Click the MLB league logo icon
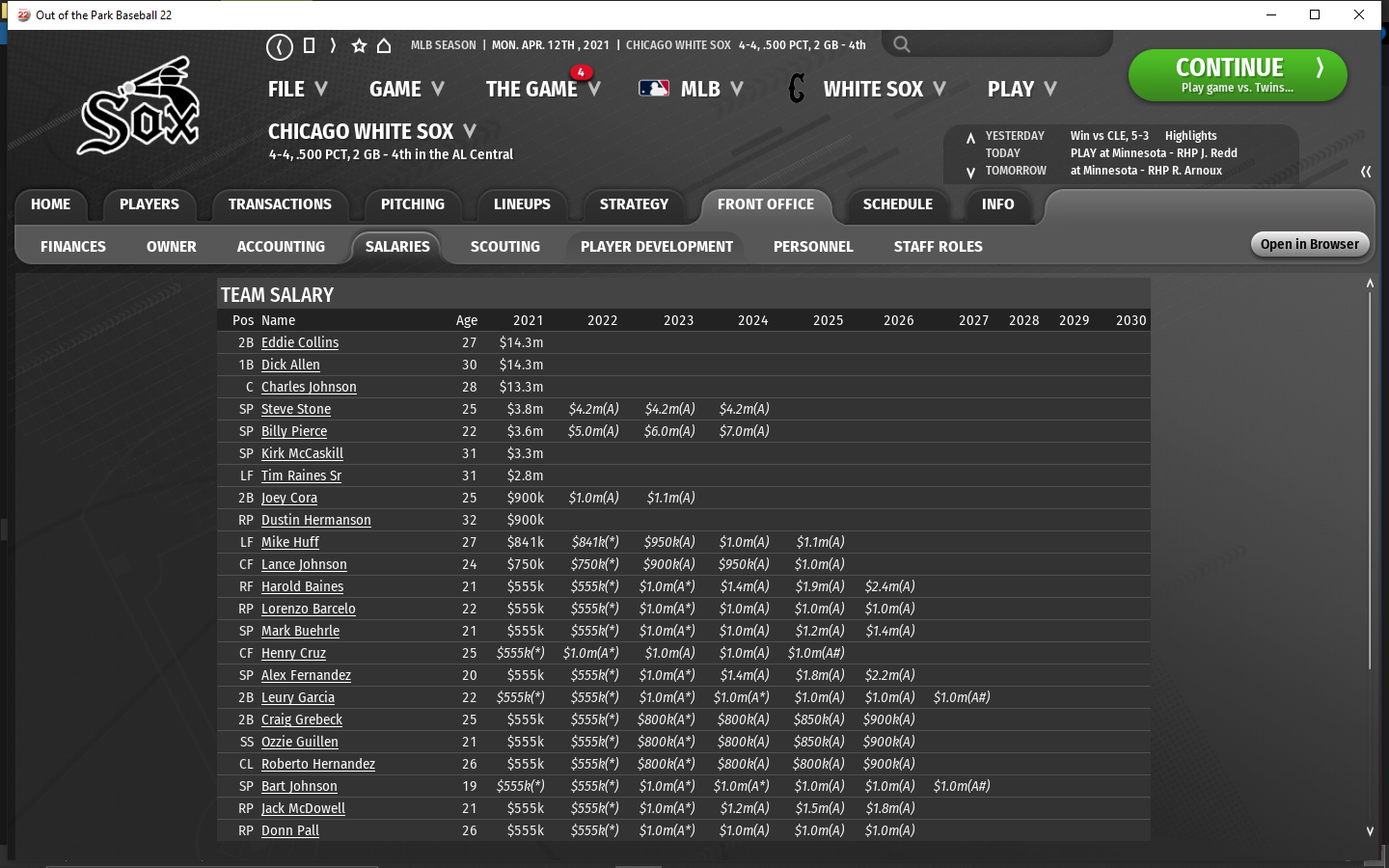The width and height of the screenshot is (1389, 868). click(x=654, y=89)
